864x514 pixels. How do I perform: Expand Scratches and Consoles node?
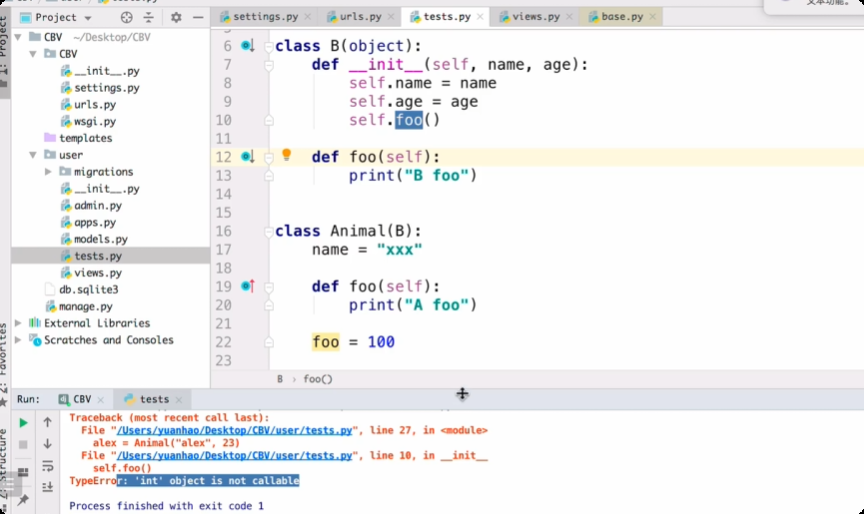pos(18,340)
